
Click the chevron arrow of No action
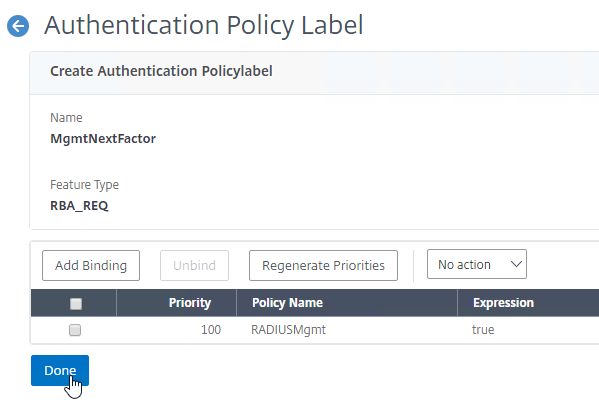point(516,264)
